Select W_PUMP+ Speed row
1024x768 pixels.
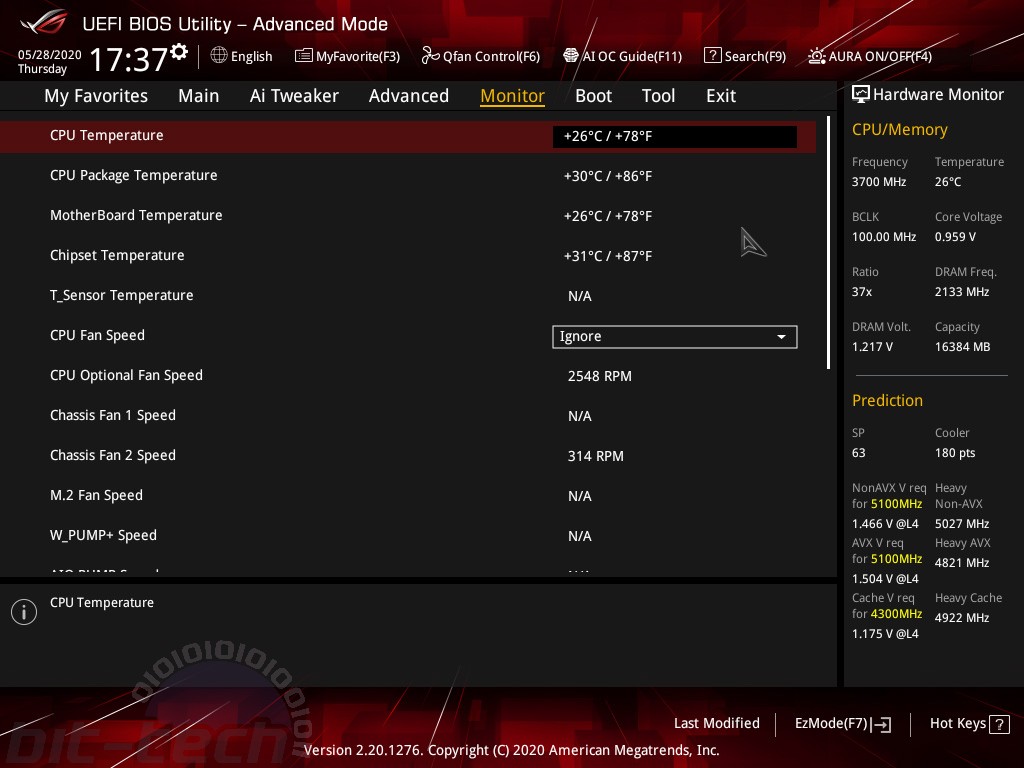pyautogui.click(x=408, y=536)
